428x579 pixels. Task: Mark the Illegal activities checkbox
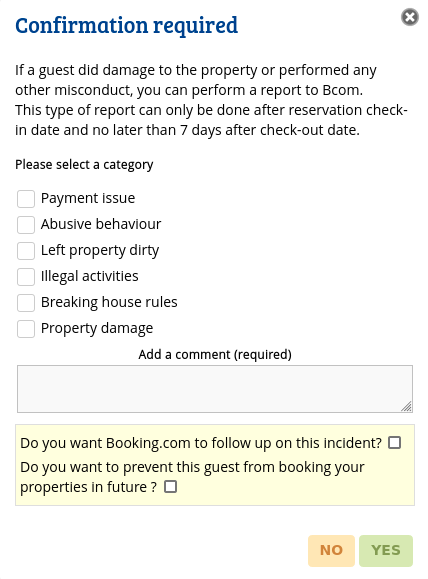[26, 277]
